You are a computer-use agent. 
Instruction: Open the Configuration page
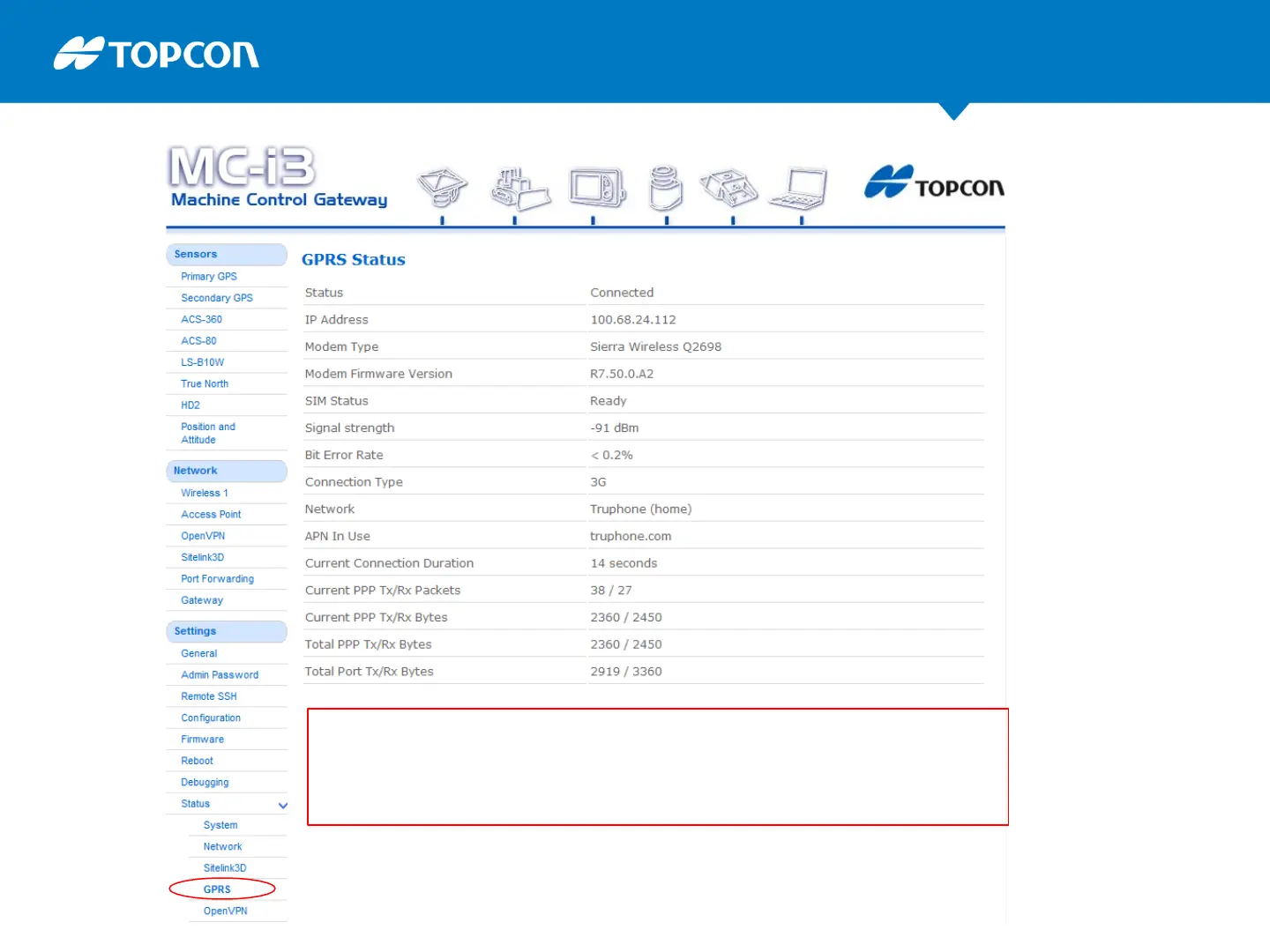[x=211, y=718]
